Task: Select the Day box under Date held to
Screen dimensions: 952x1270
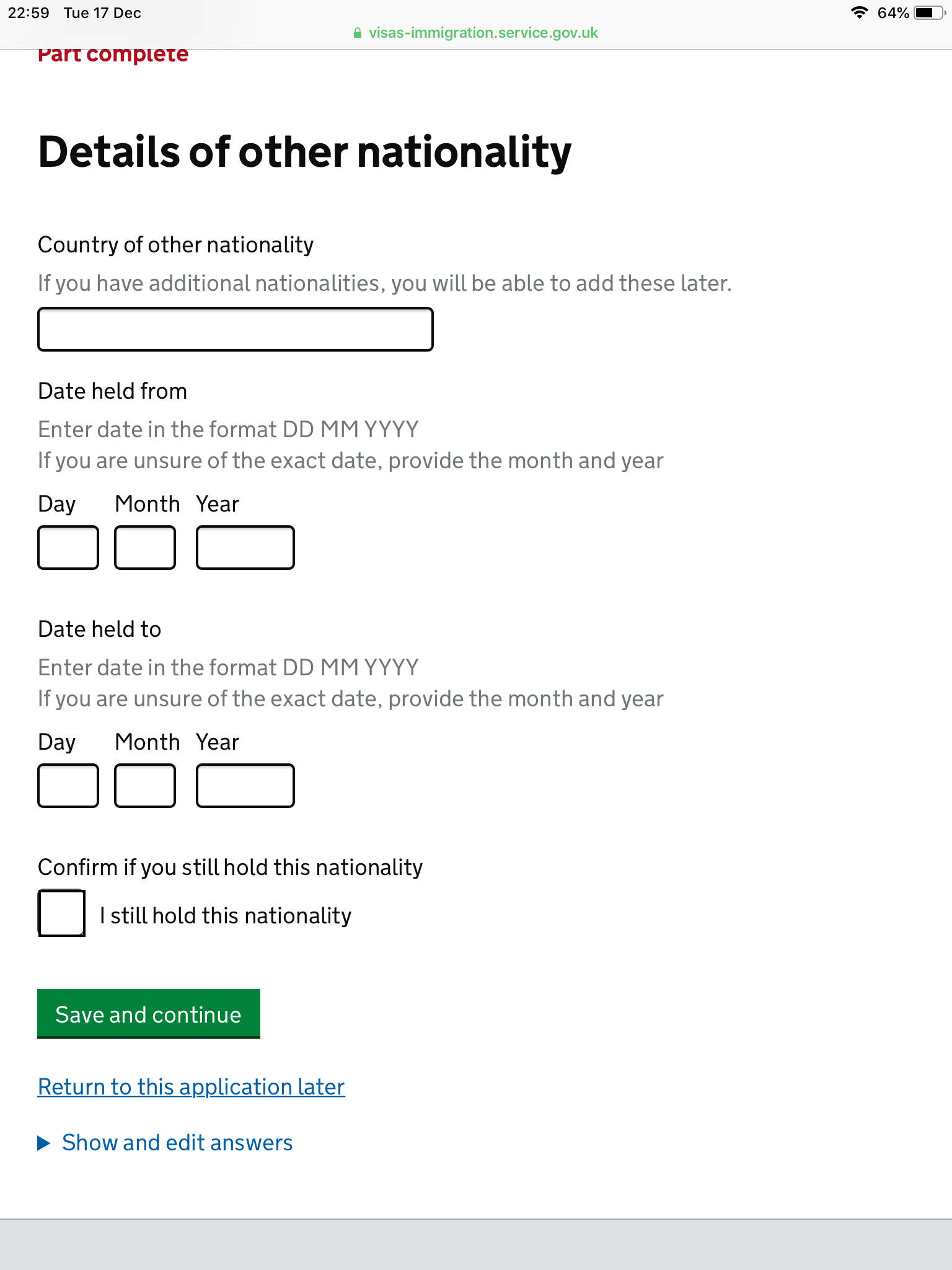Action: click(68, 786)
